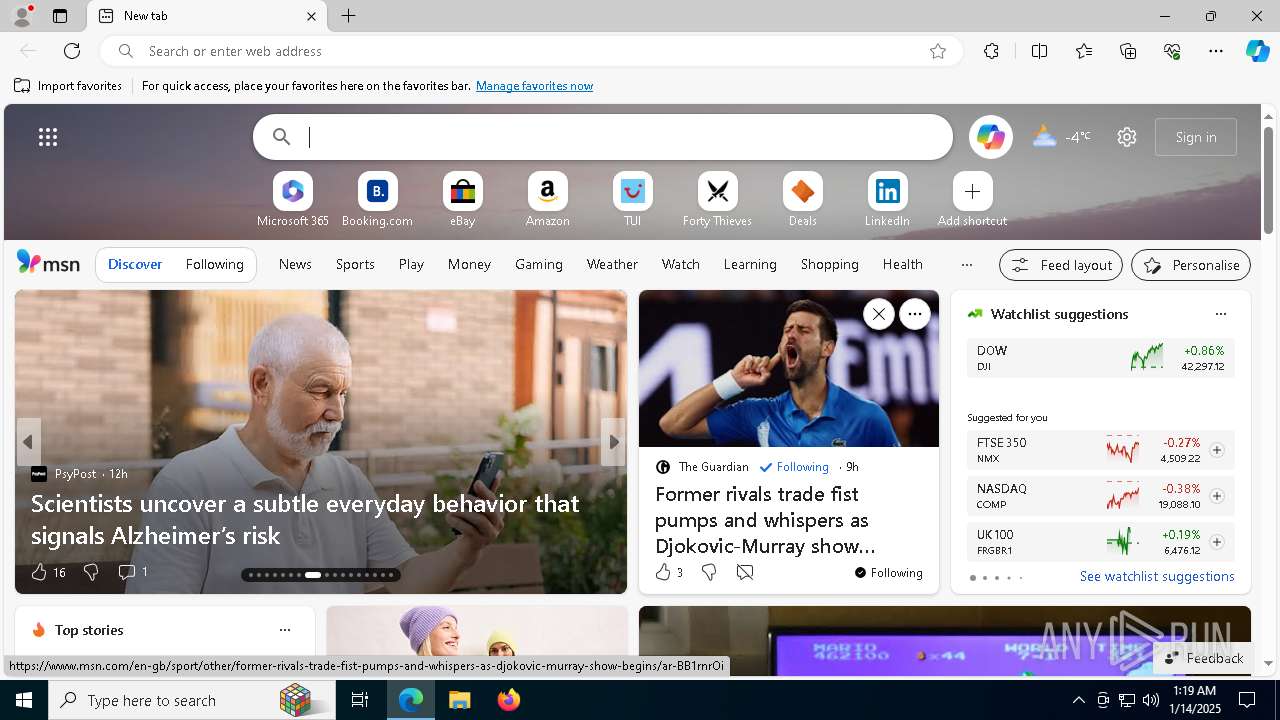The height and width of the screenshot is (720, 1280).
Task: Open eBay shortcut
Action: [463, 200]
